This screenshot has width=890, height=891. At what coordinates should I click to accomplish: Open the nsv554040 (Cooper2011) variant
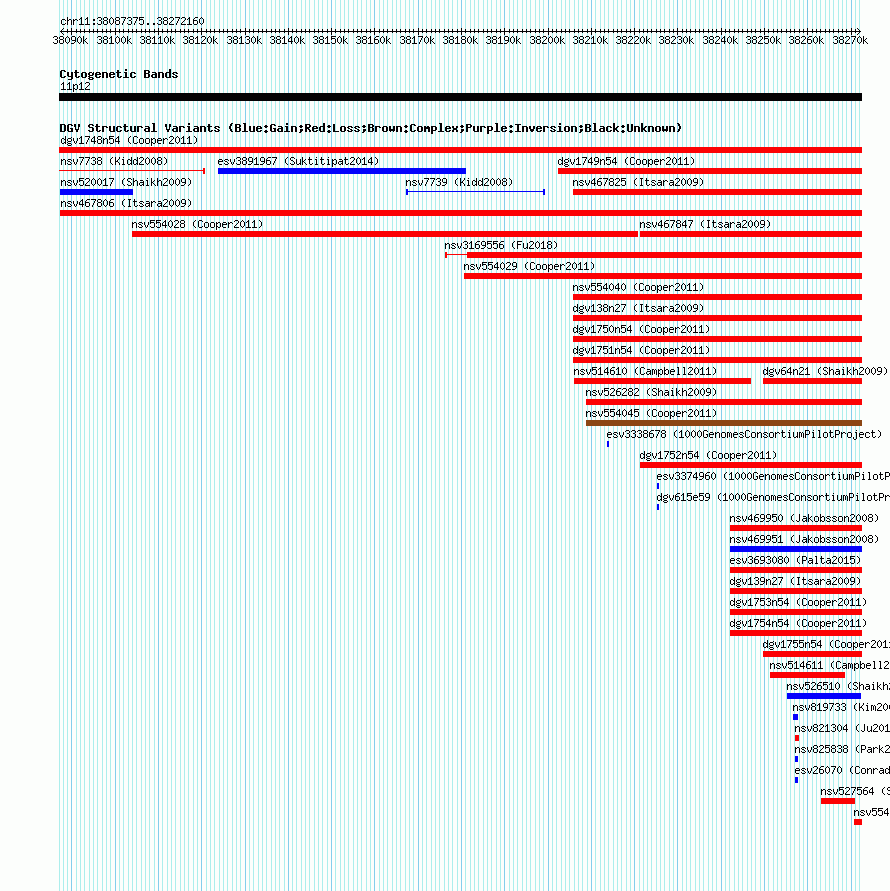click(638, 288)
